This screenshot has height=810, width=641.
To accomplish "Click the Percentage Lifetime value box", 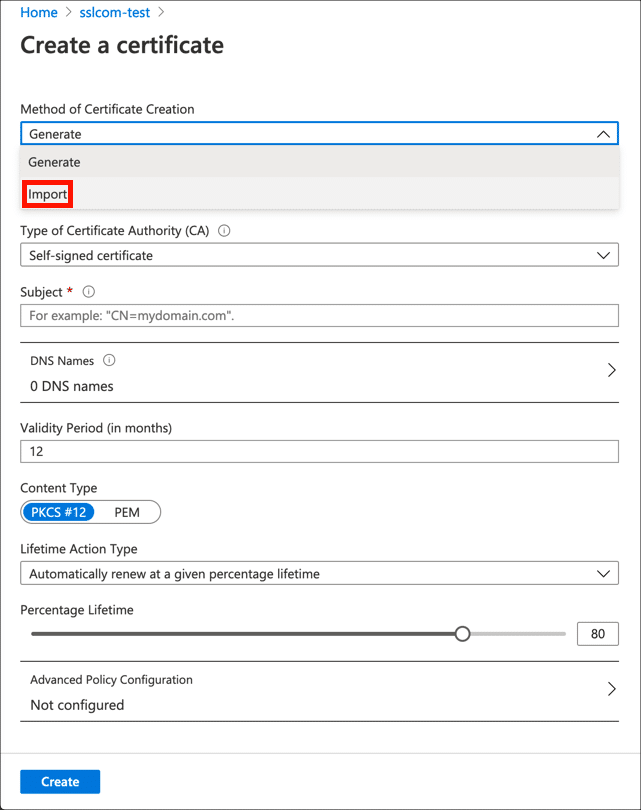I will click(x=597, y=634).
